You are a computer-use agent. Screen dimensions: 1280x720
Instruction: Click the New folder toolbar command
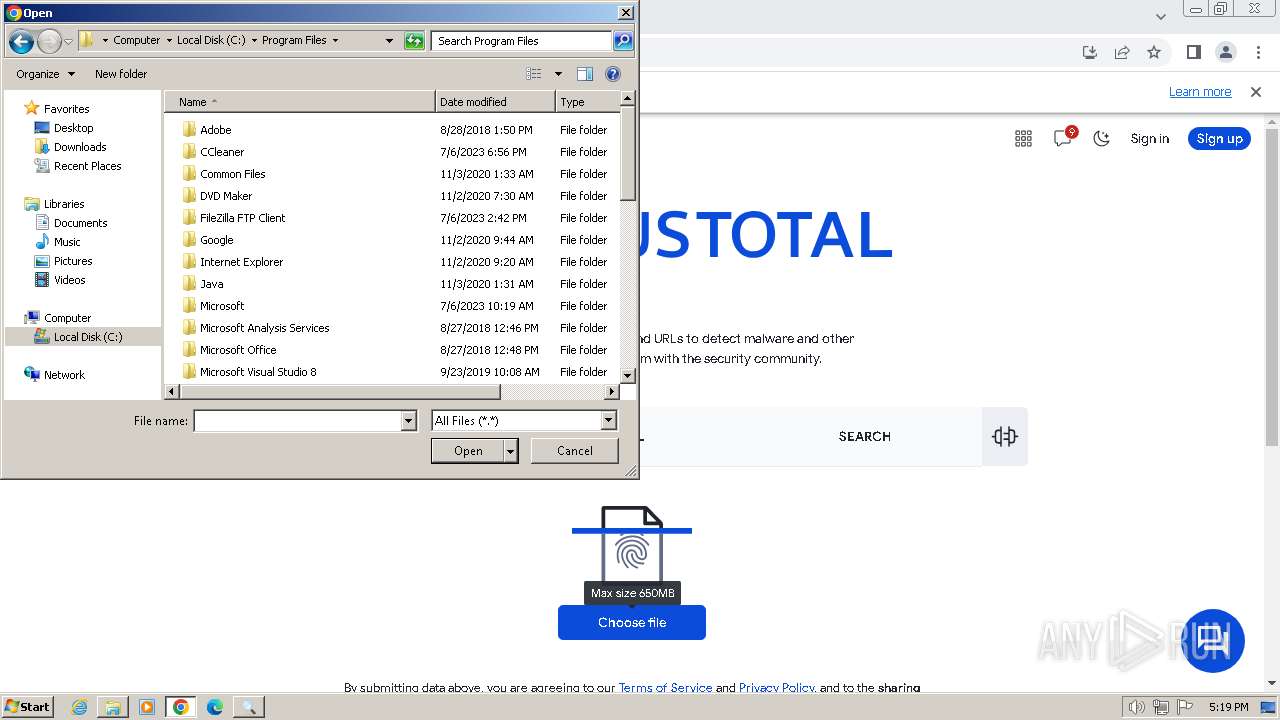pyautogui.click(x=121, y=74)
